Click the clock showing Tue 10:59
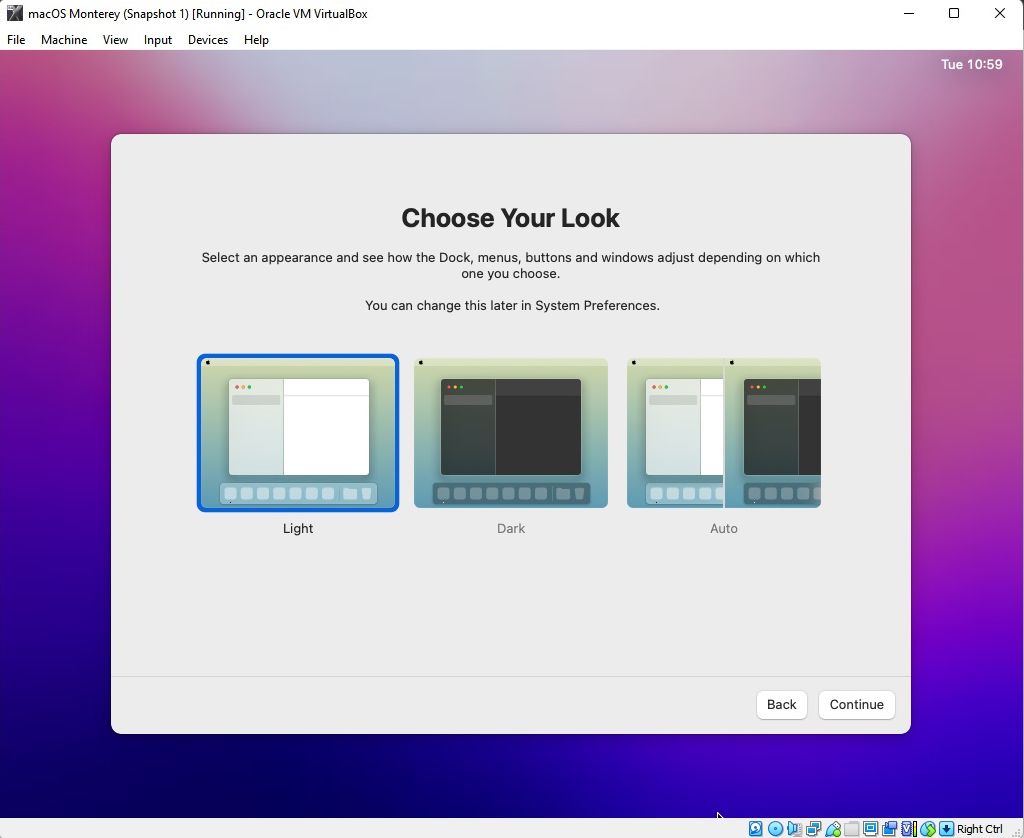 pos(971,64)
